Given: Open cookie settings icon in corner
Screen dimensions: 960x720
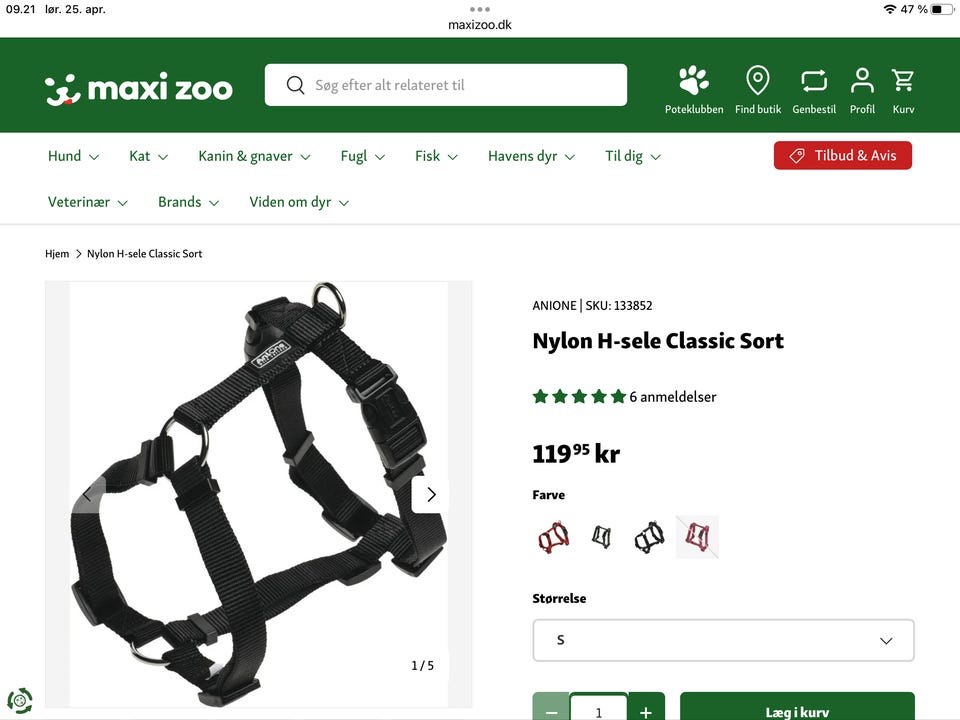Looking at the screenshot, I should [x=20, y=700].
